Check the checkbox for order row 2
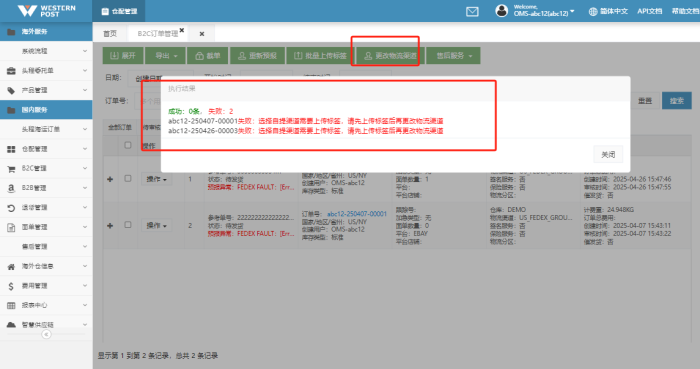700x369 pixels. pyautogui.click(x=128, y=225)
